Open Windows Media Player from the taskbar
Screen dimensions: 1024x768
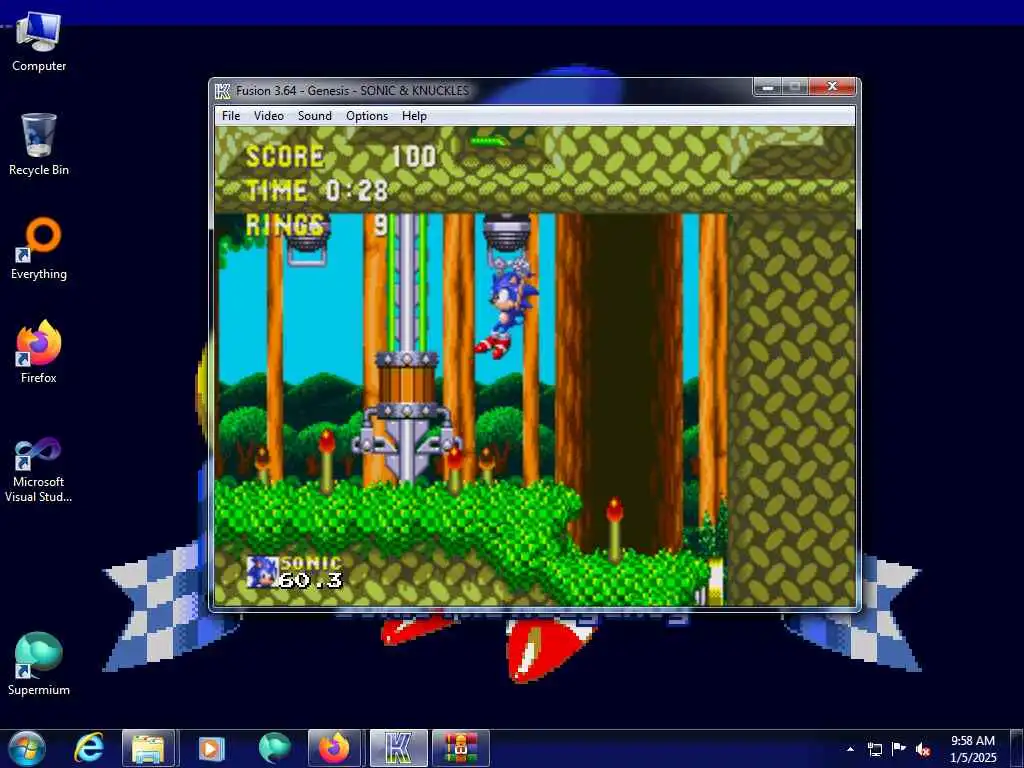211,748
